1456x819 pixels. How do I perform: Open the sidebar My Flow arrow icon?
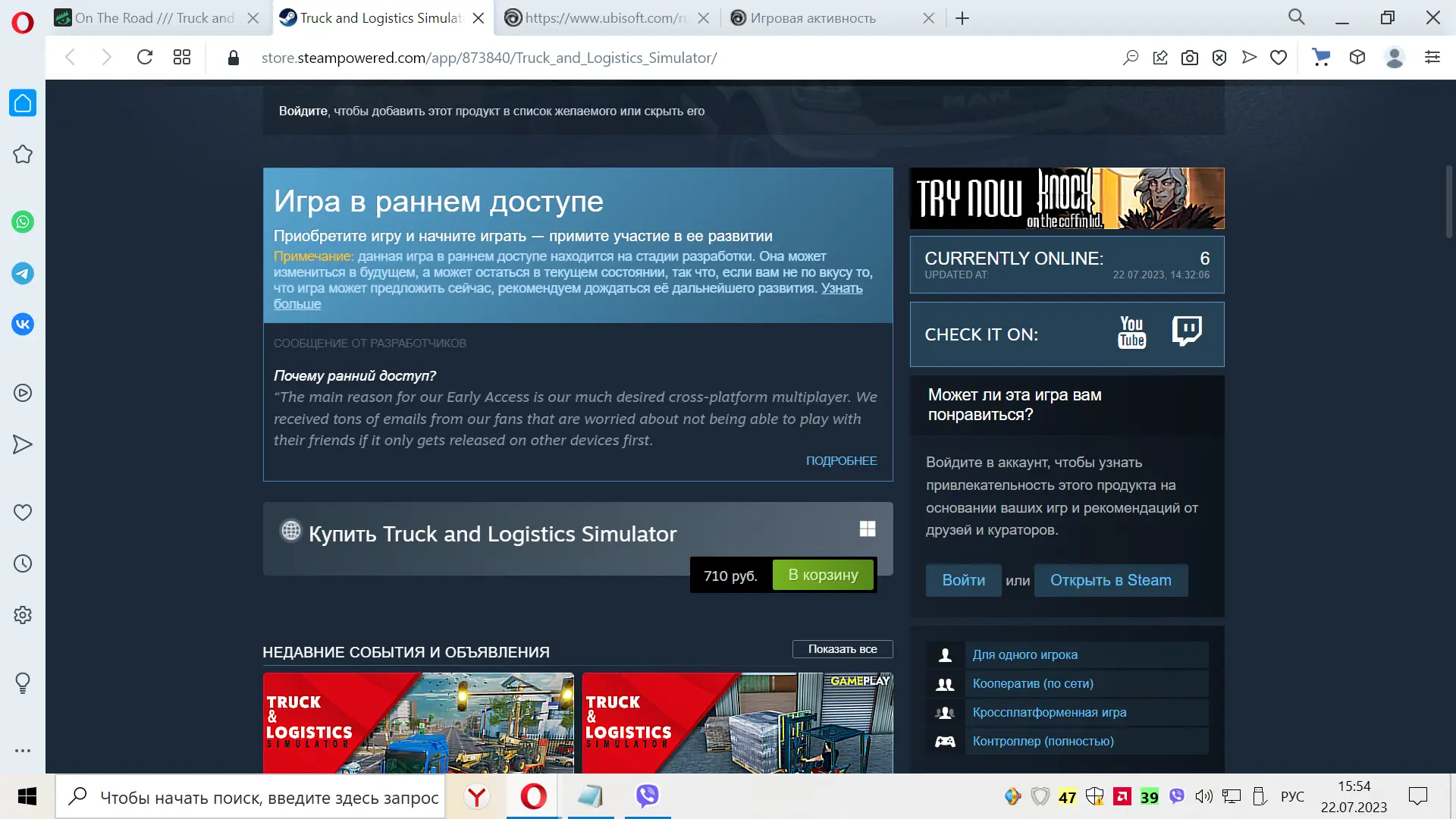point(23,444)
